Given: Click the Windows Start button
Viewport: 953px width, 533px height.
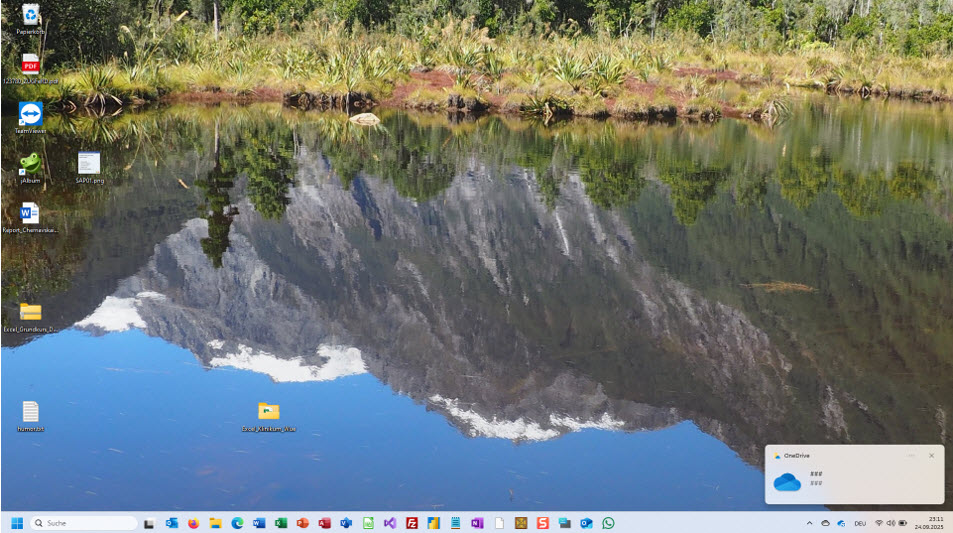Looking at the screenshot, I should tap(16, 523).
